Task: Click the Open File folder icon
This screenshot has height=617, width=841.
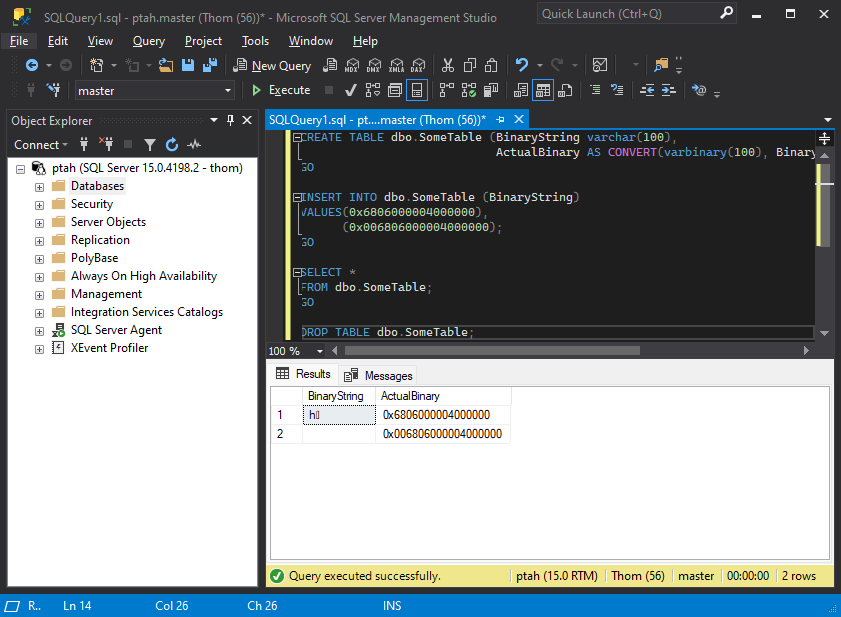Action: [x=166, y=65]
